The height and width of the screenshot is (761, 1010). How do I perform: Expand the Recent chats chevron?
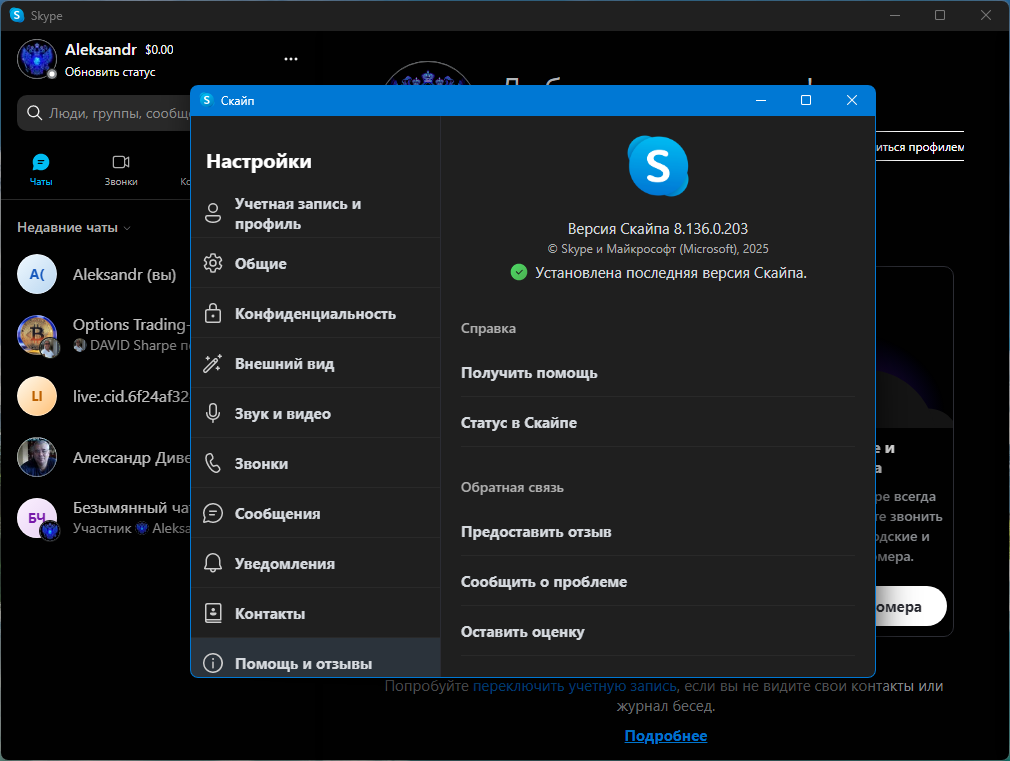pyautogui.click(x=127, y=228)
